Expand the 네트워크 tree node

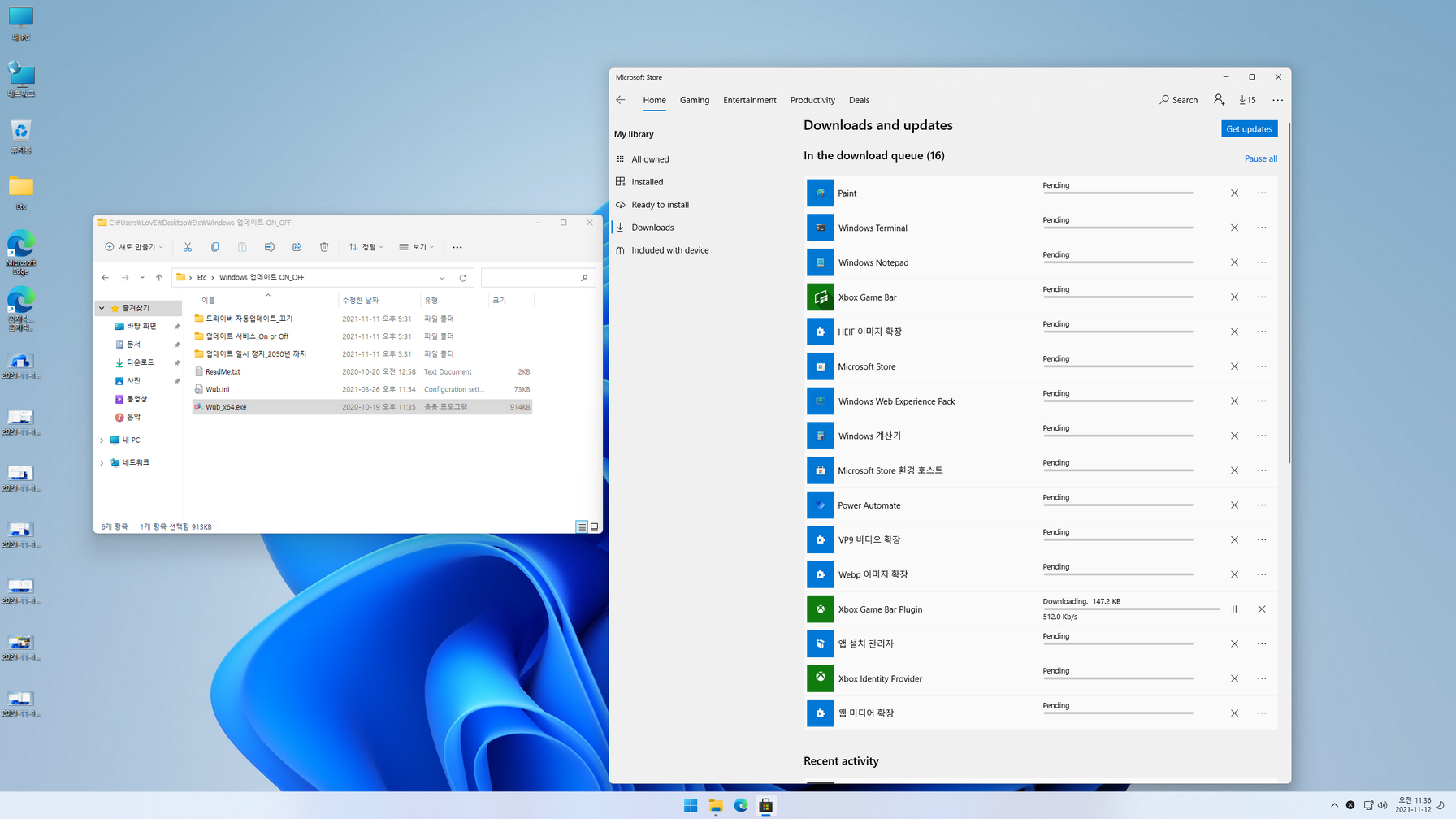coord(102,463)
